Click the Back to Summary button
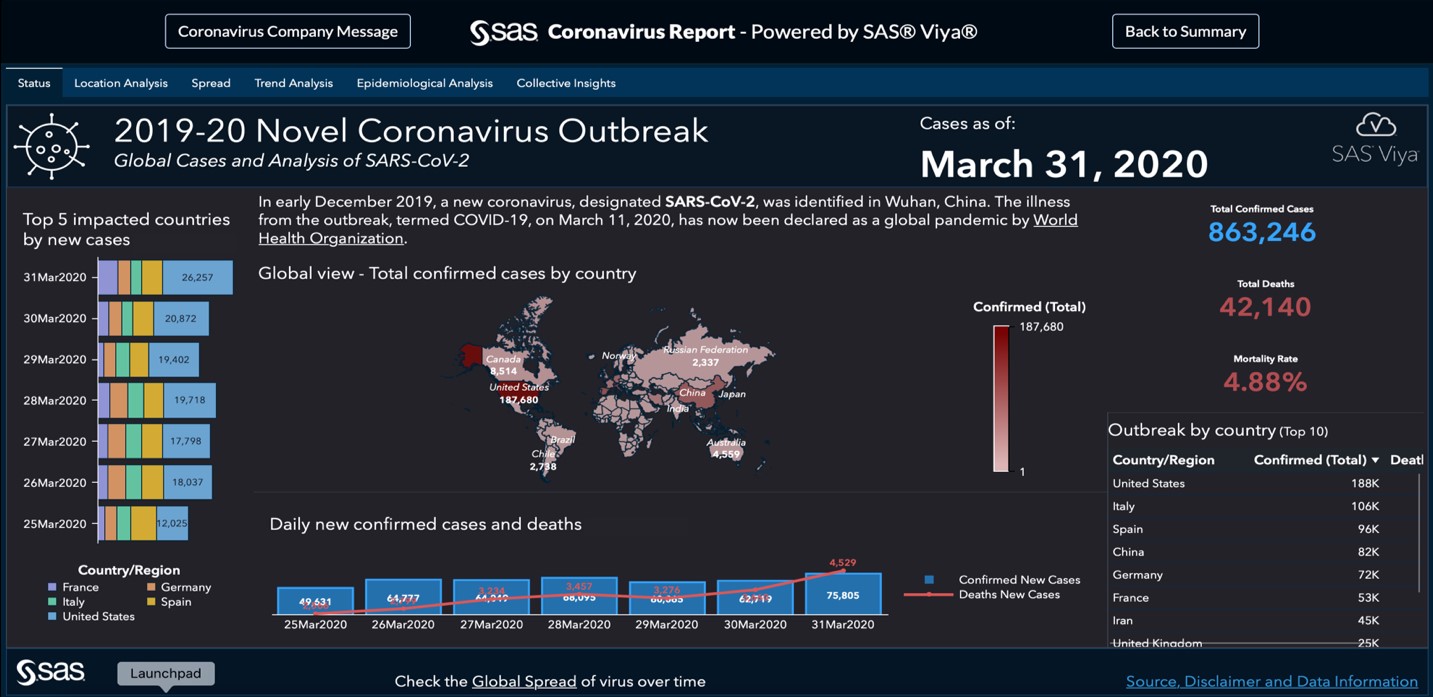Viewport: 1433px width, 697px height. tap(1185, 31)
